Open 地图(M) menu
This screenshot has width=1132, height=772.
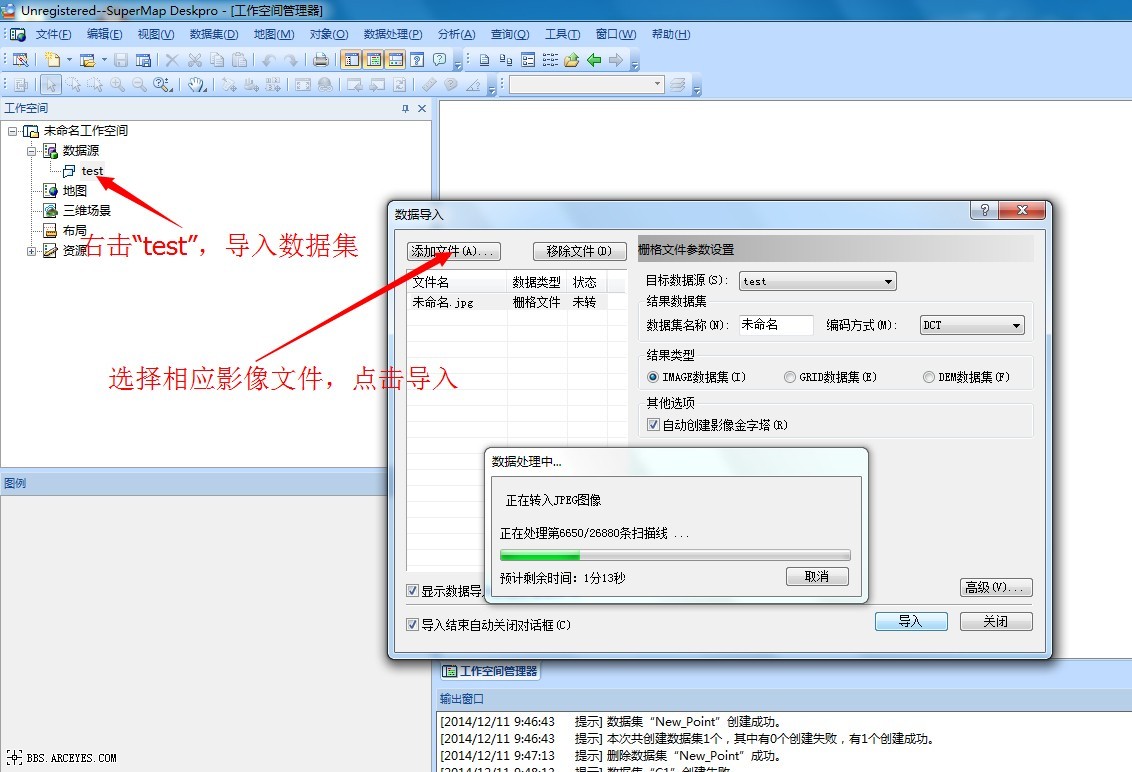(274, 34)
